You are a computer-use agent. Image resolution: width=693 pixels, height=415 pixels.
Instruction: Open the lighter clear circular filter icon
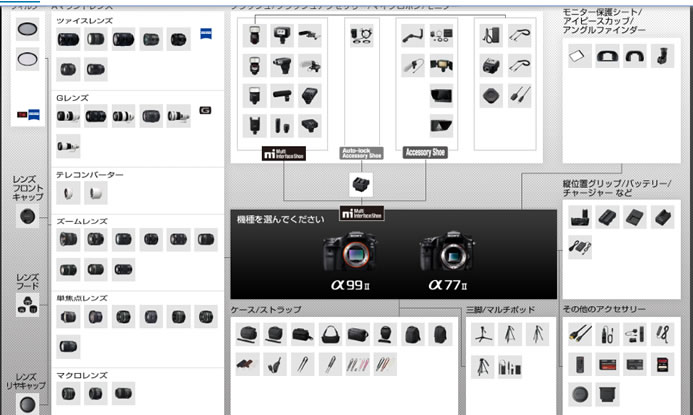[27, 59]
